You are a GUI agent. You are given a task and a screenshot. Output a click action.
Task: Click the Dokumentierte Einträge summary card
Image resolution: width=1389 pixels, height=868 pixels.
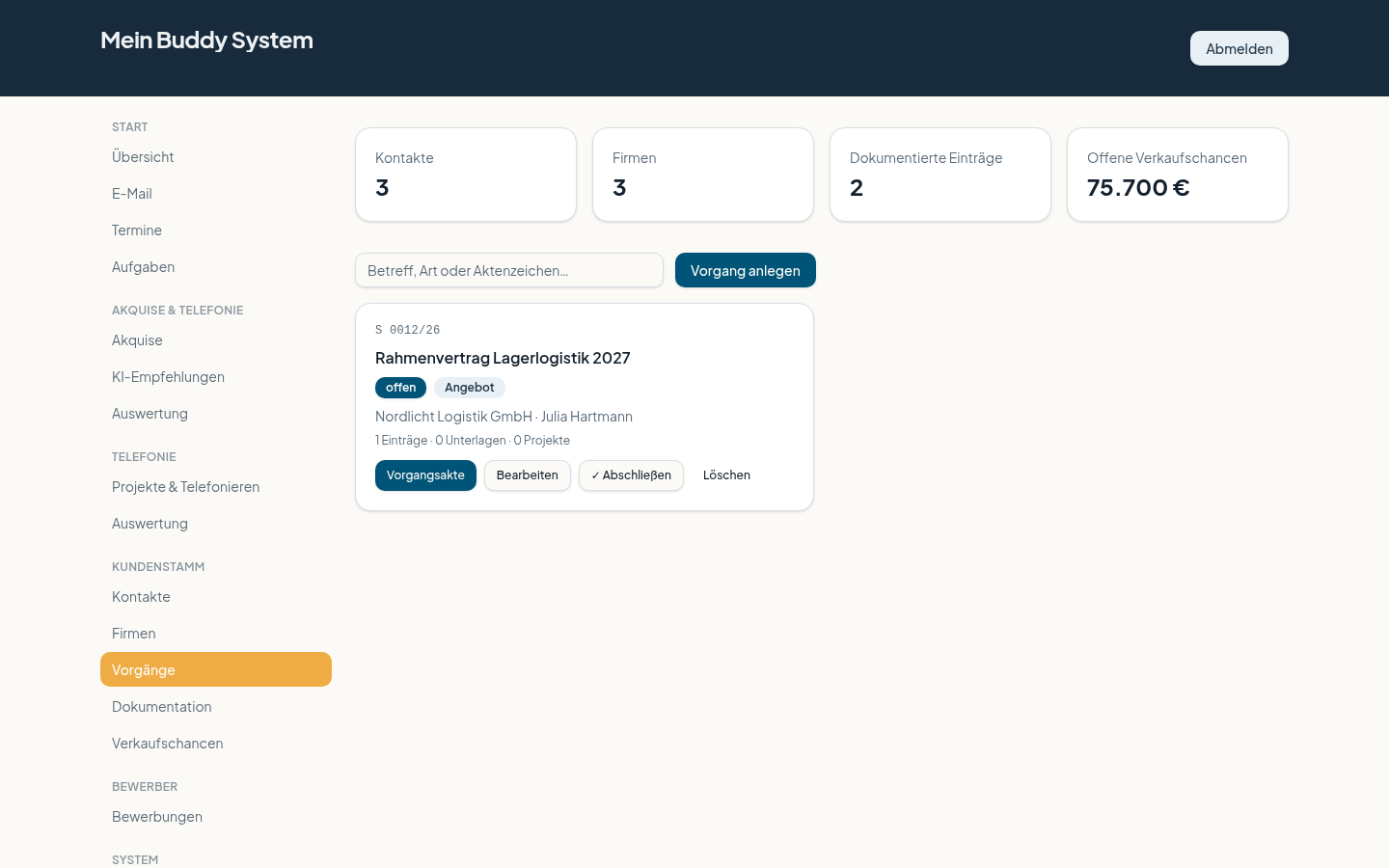coord(940,175)
